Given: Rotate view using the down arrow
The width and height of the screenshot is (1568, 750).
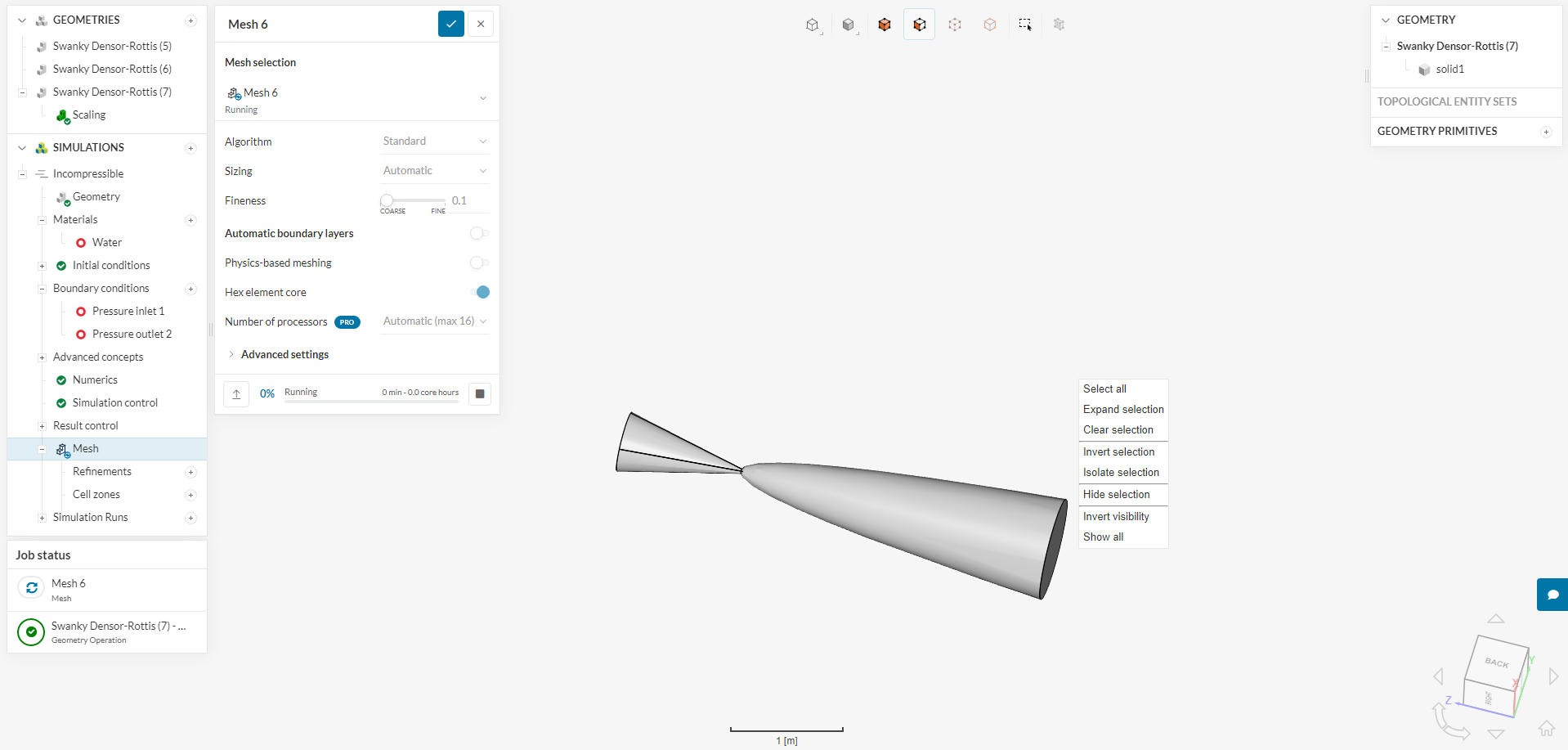Looking at the screenshot, I should pyautogui.click(x=1496, y=734).
